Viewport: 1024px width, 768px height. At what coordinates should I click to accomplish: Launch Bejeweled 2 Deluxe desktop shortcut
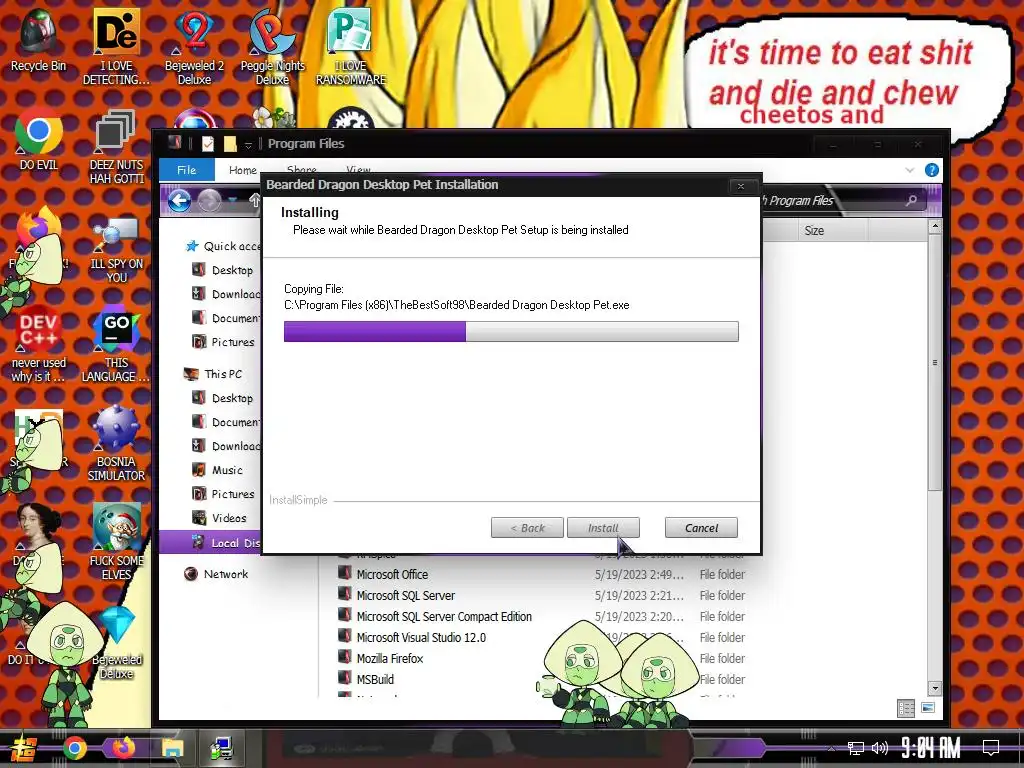194,46
